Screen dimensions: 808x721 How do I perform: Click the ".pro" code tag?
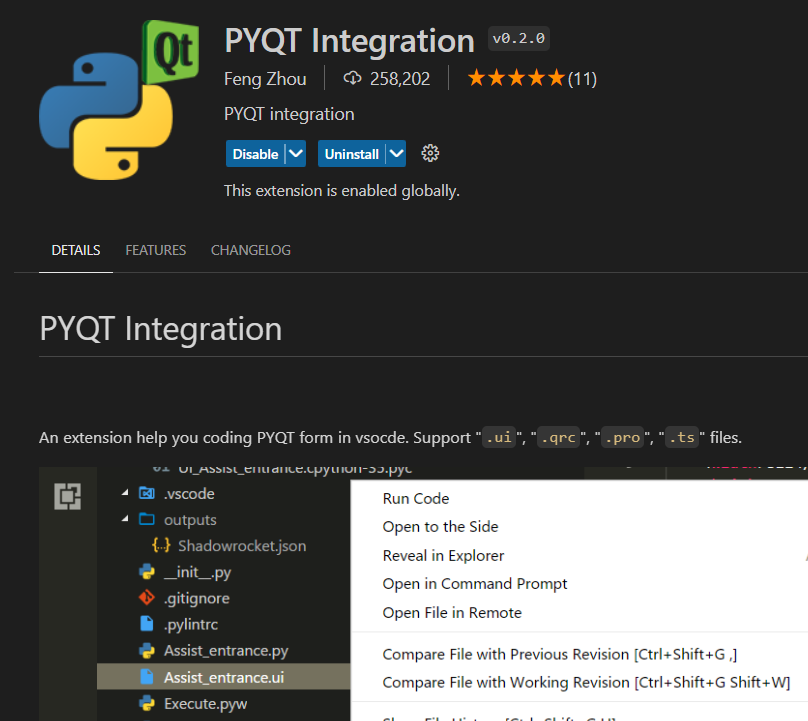(622, 438)
